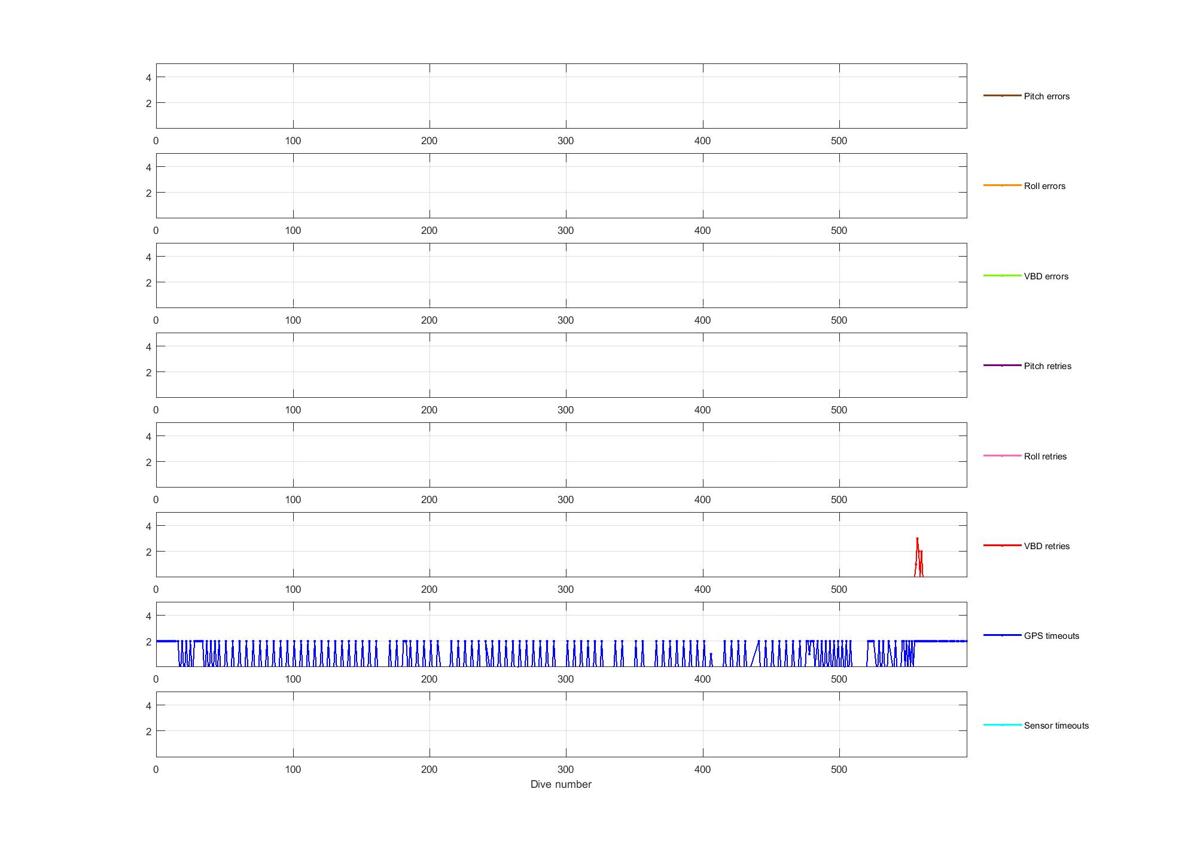
Task: Click the y-axis 4 tick of Roll retries plot
Action: point(147,436)
